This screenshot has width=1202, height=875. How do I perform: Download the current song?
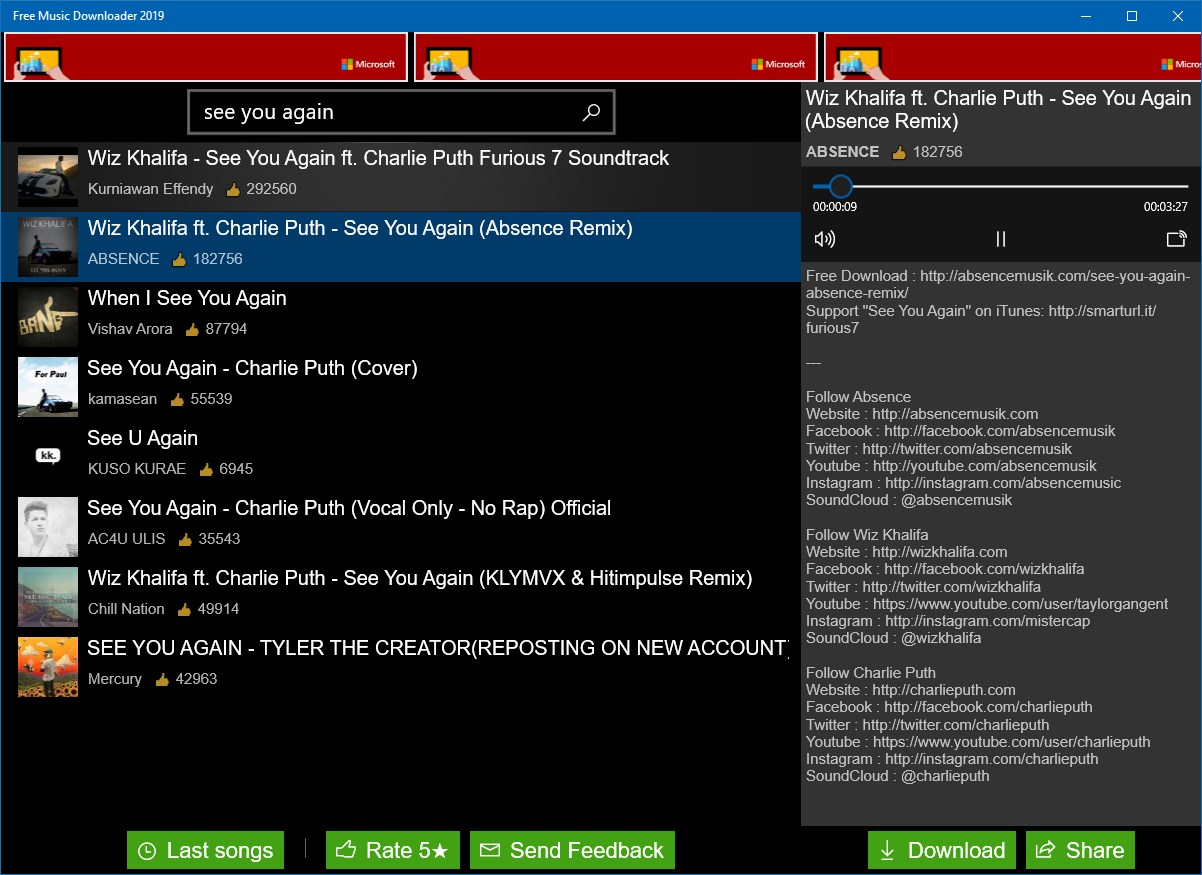[x=942, y=850]
